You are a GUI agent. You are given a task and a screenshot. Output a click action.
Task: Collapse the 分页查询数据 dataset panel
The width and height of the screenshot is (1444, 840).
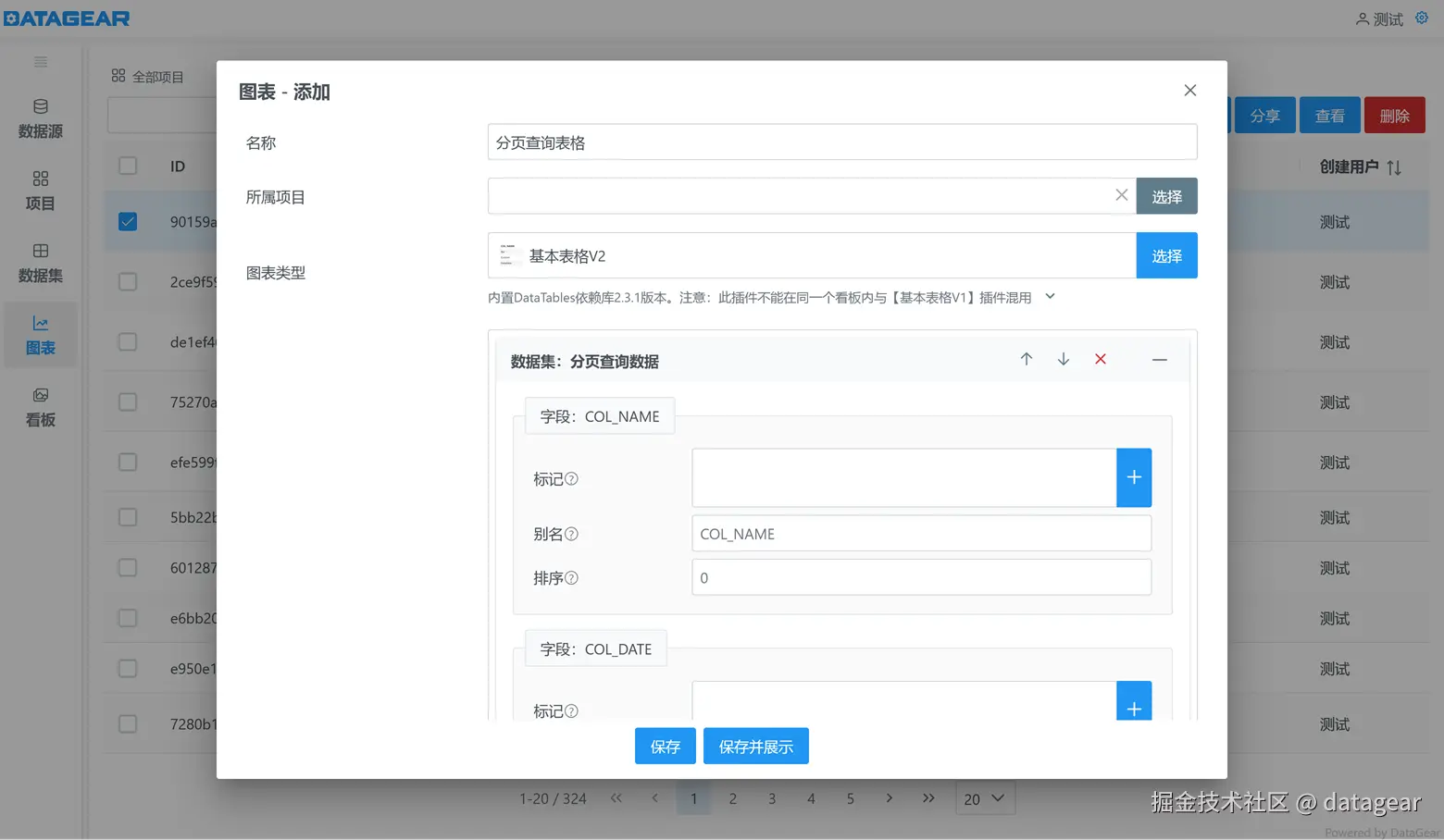coord(1159,359)
